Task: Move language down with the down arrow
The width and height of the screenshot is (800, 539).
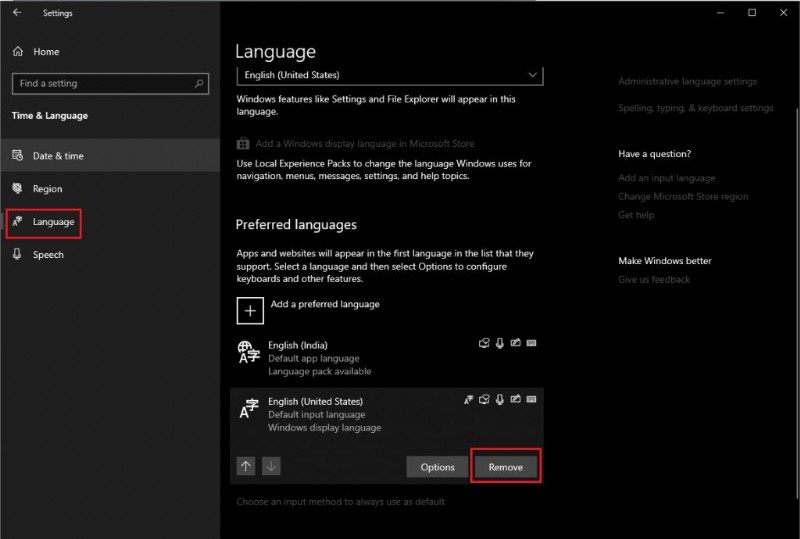Action: (271, 466)
